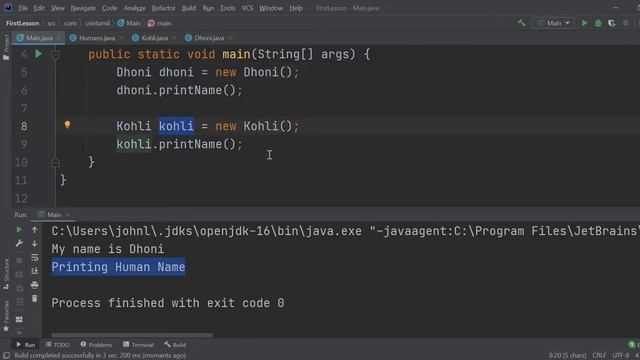Close the Main tab in Run panel
The height and width of the screenshot is (360, 640).
point(68,215)
